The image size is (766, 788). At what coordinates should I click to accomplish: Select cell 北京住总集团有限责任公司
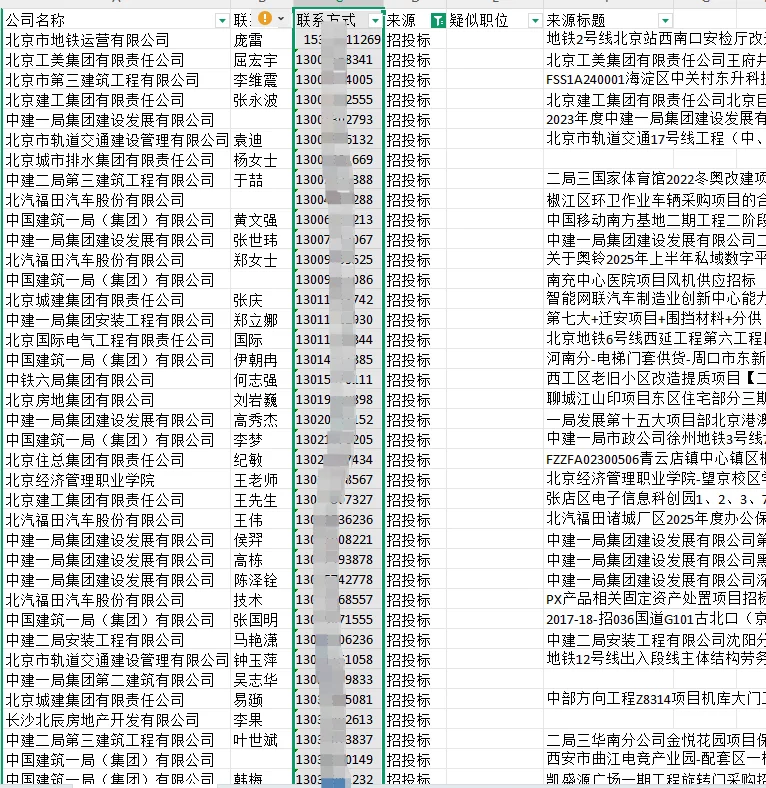tap(116, 460)
